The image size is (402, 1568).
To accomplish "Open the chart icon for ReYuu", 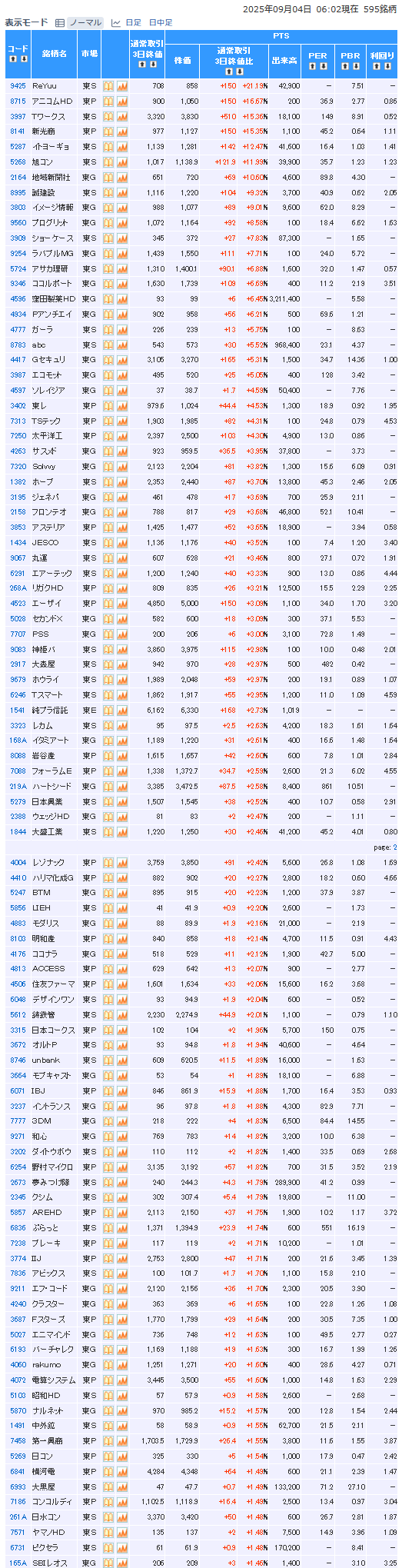I will [122, 86].
